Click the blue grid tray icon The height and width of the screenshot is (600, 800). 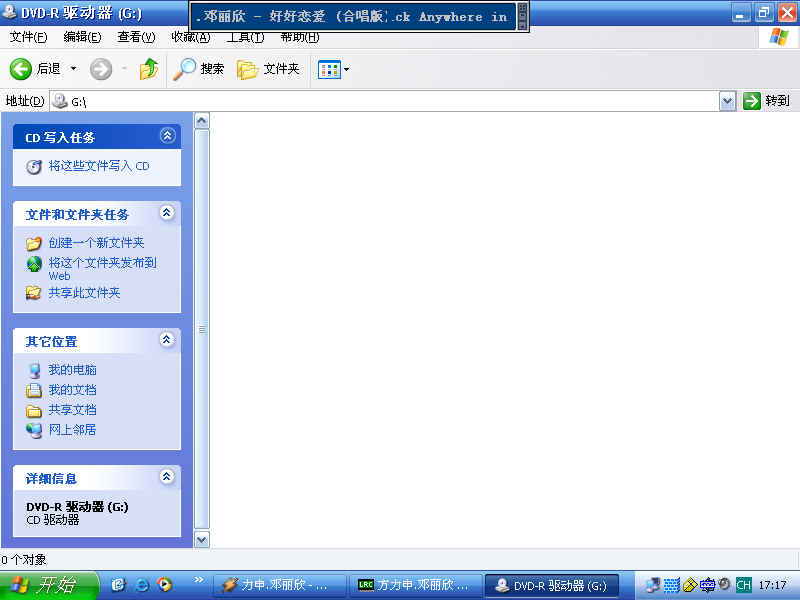pyautogui.click(x=671, y=585)
